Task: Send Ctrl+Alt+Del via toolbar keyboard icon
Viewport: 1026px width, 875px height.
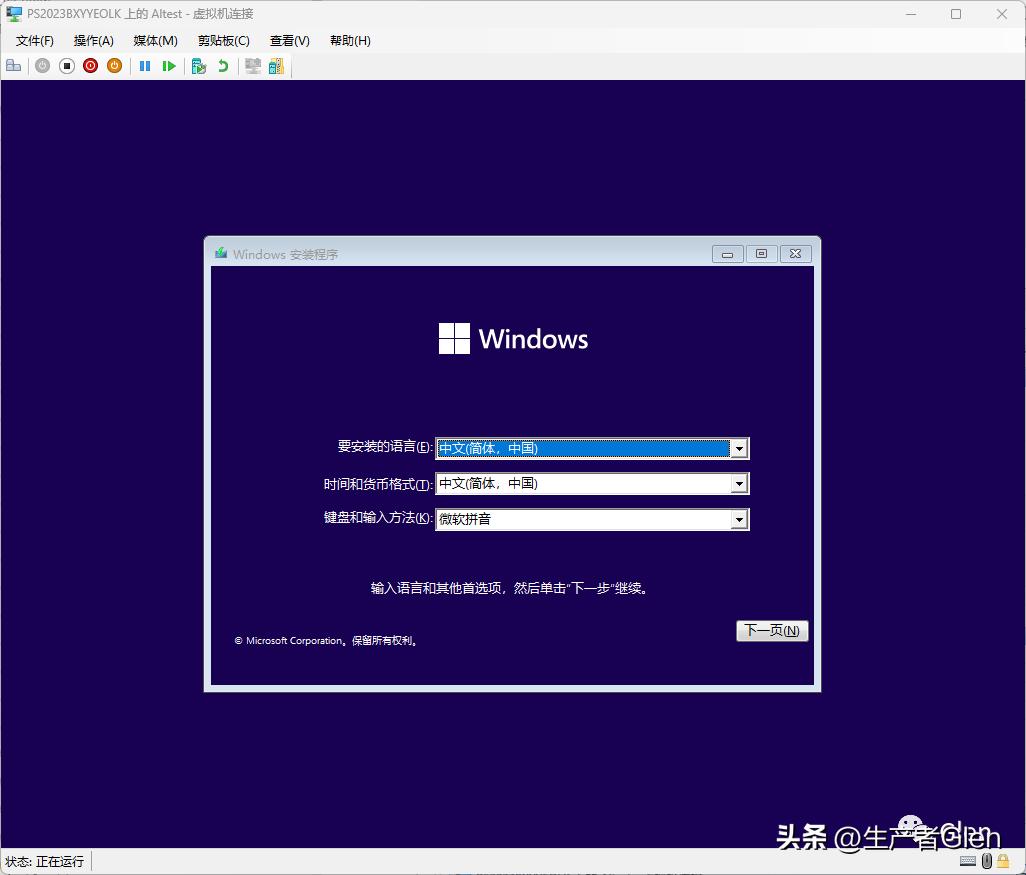Action: (x=13, y=65)
